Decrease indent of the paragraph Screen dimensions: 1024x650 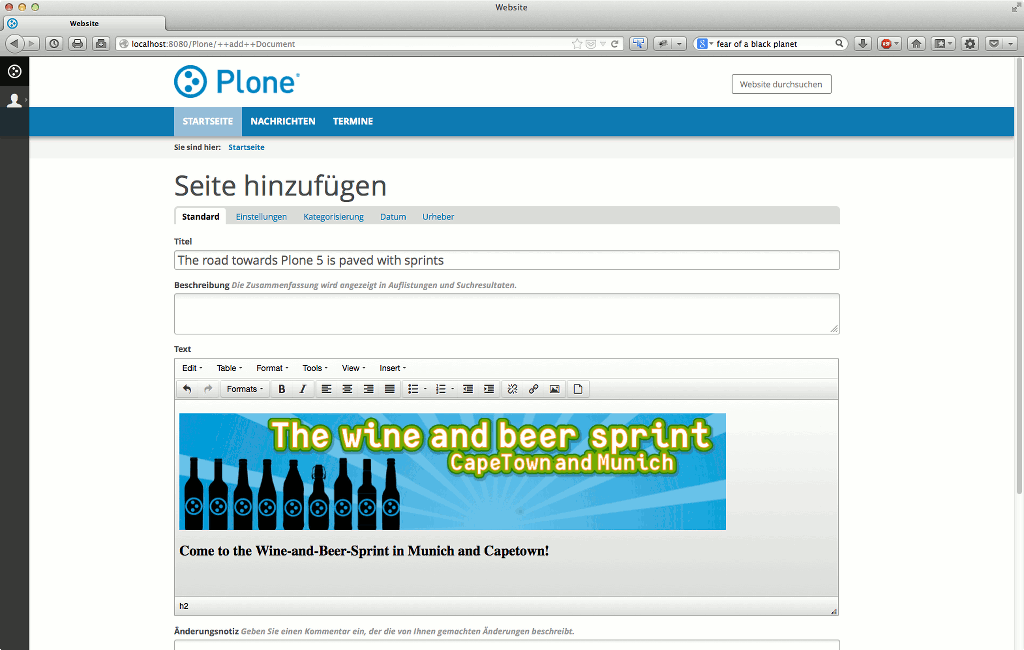pyautogui.click(x=468, y=389)
